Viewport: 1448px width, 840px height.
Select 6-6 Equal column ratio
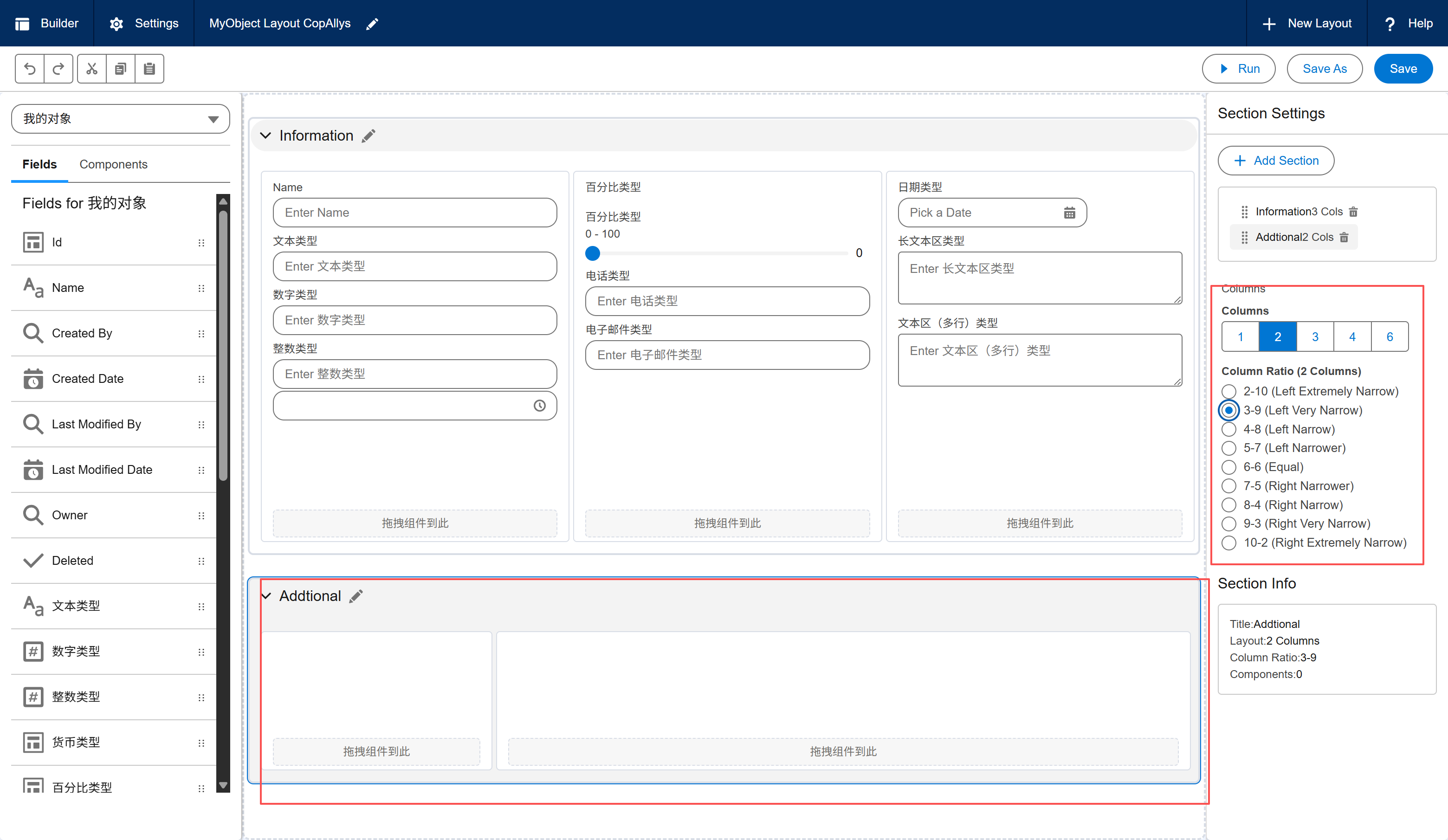1228,467
